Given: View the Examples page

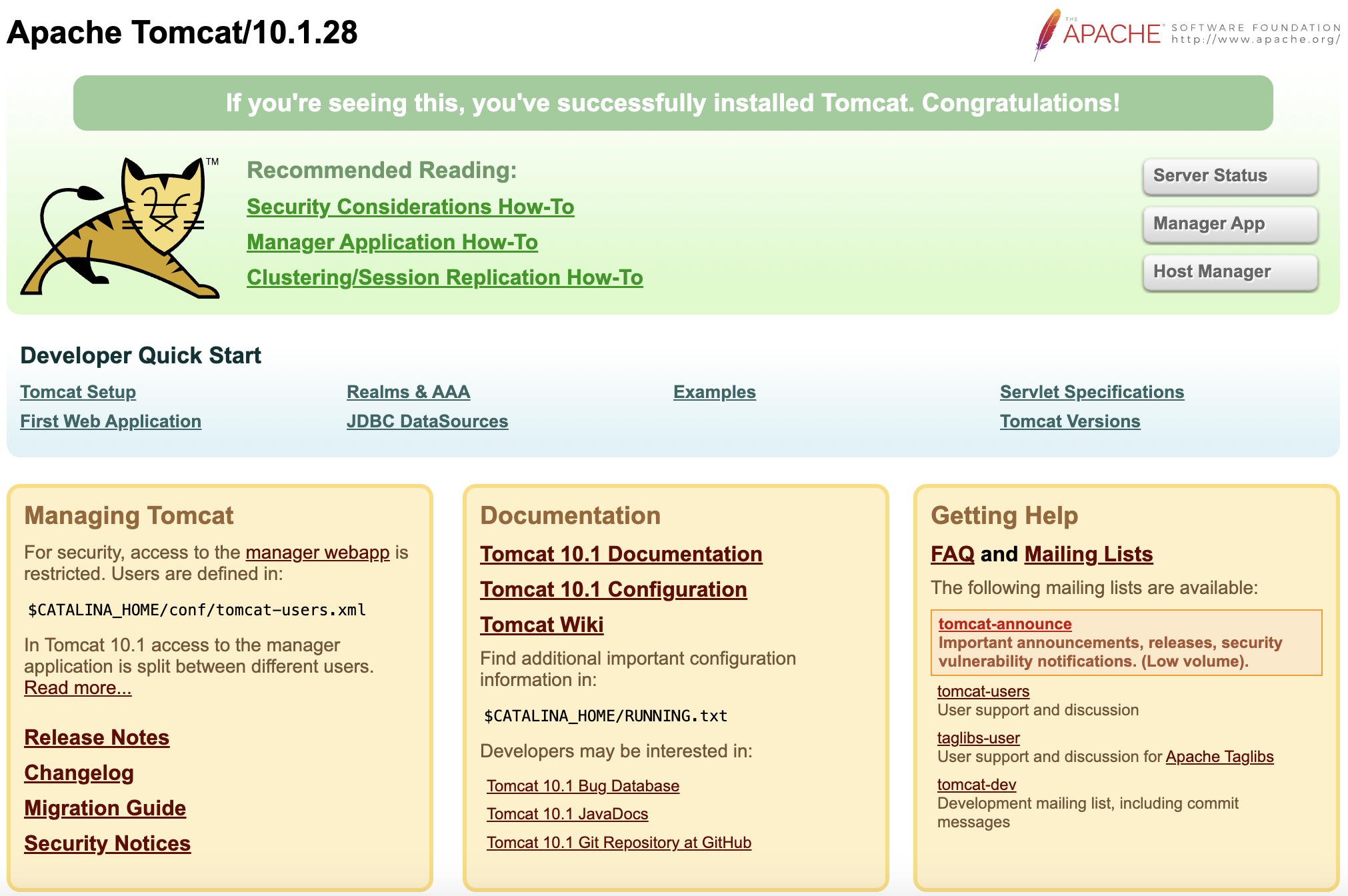Looking at the screenshot, I should tap(714, 392).
